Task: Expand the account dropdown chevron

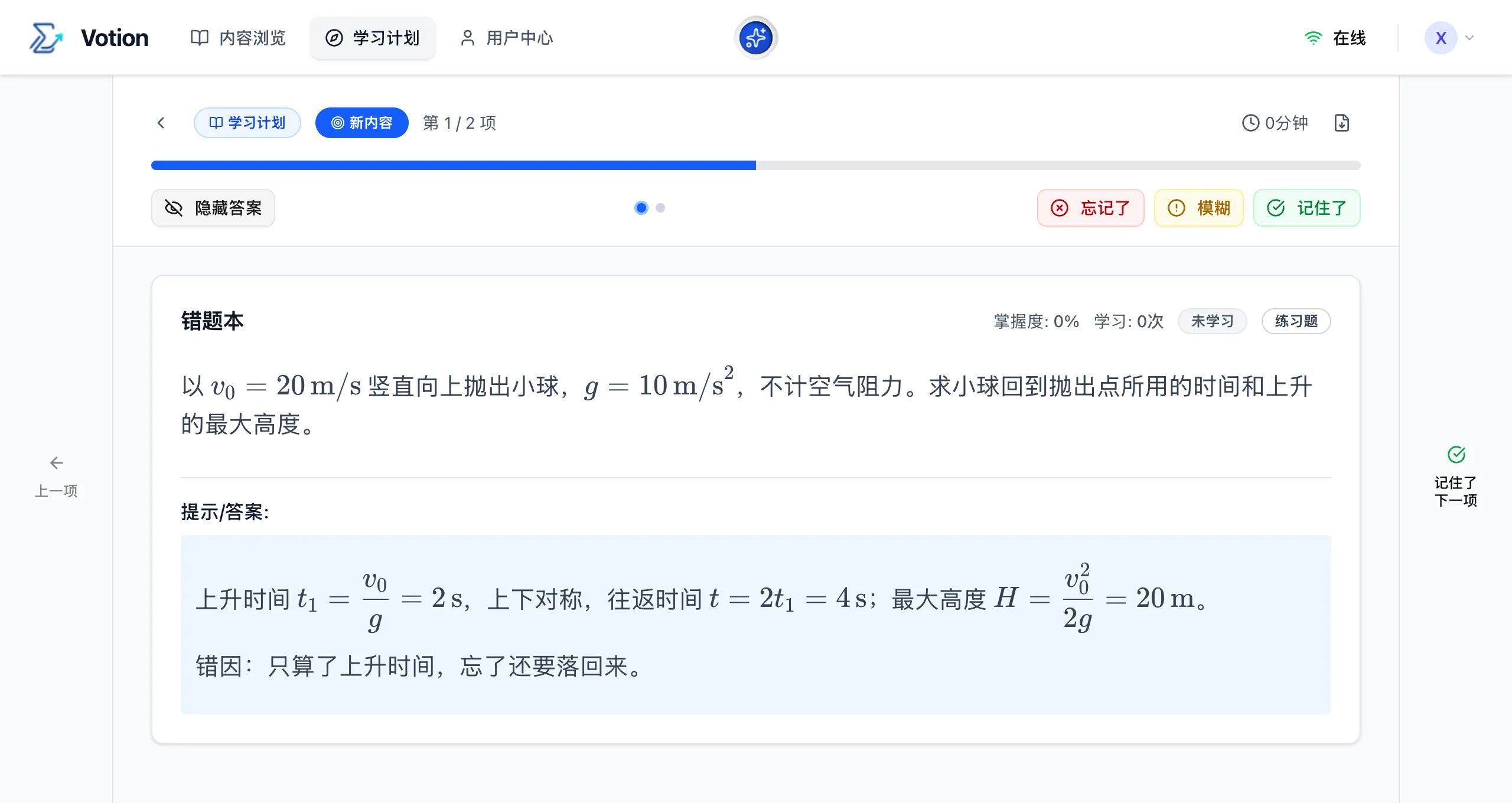Action: 1470,38
